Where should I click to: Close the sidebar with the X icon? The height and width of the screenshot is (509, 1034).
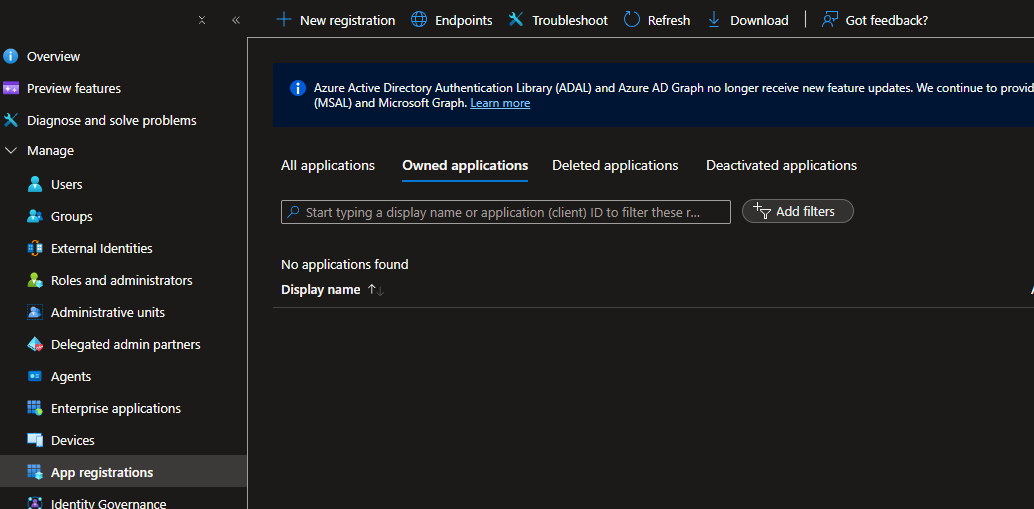[202, 20]
